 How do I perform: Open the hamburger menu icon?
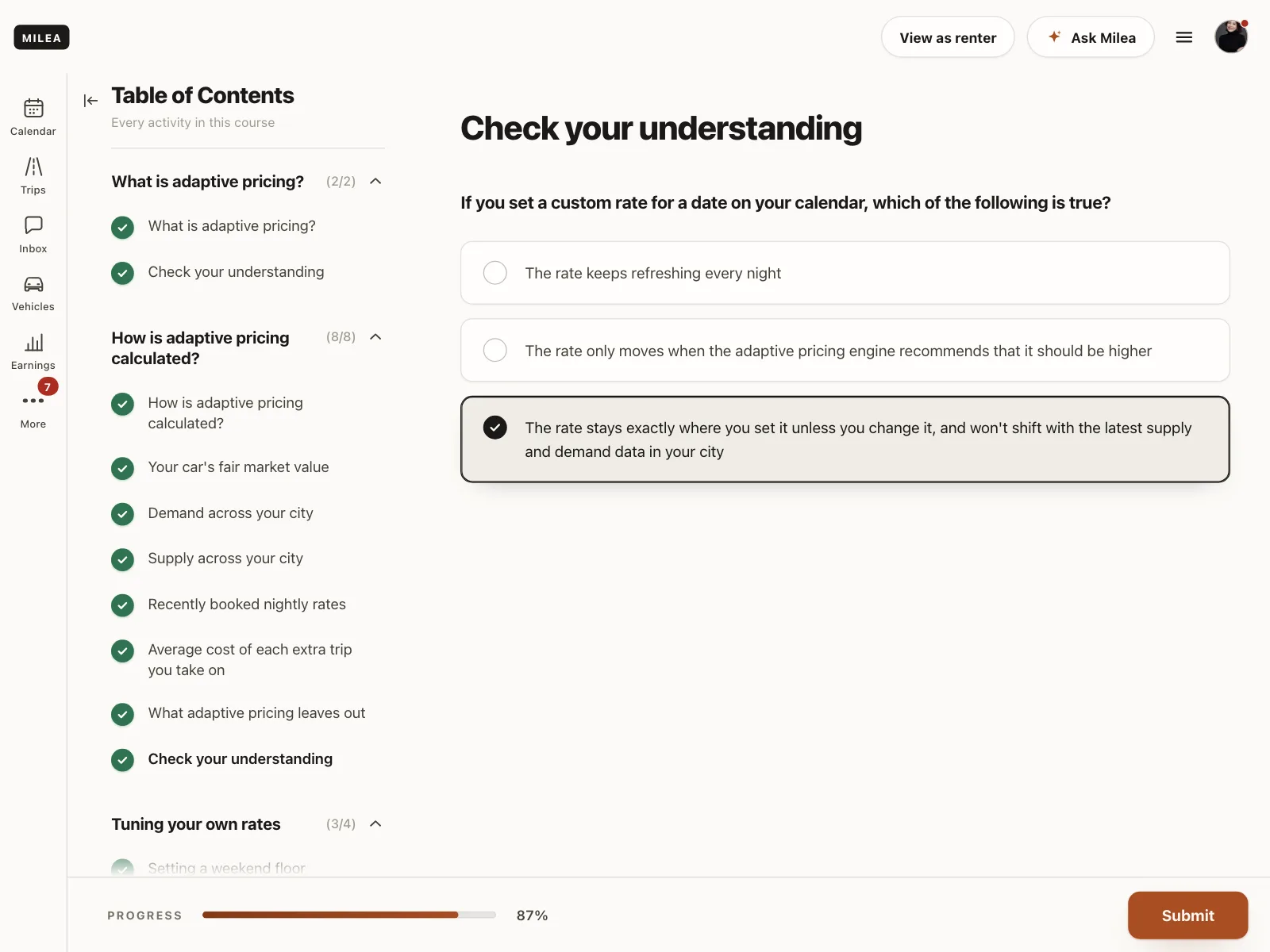pyautogui.click(x=1184, y=37)
